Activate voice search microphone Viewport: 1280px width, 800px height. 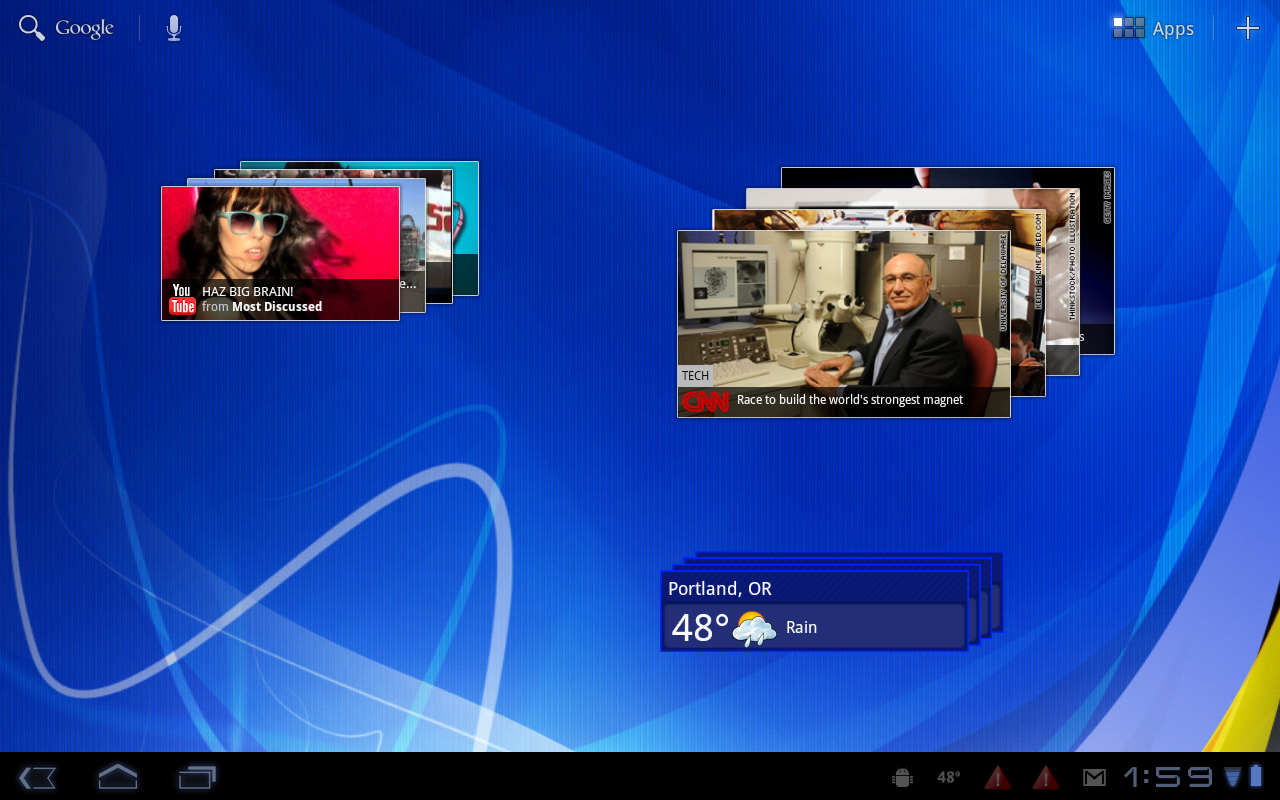[174, 28]
